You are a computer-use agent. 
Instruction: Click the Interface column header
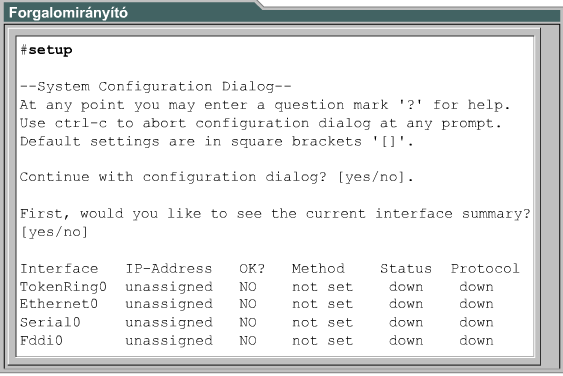[x=59, y=269]
